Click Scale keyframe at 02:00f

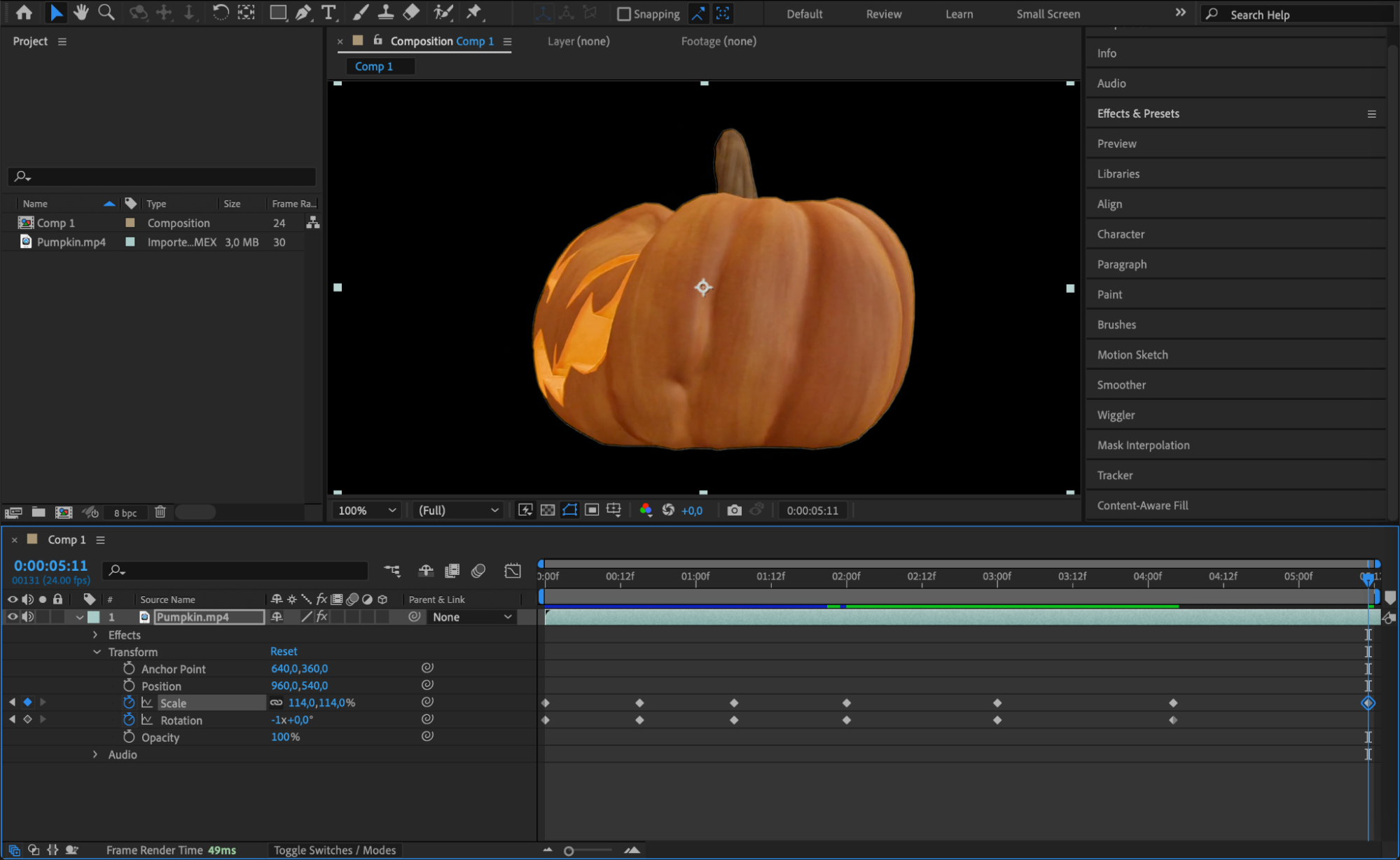point(847,702)
